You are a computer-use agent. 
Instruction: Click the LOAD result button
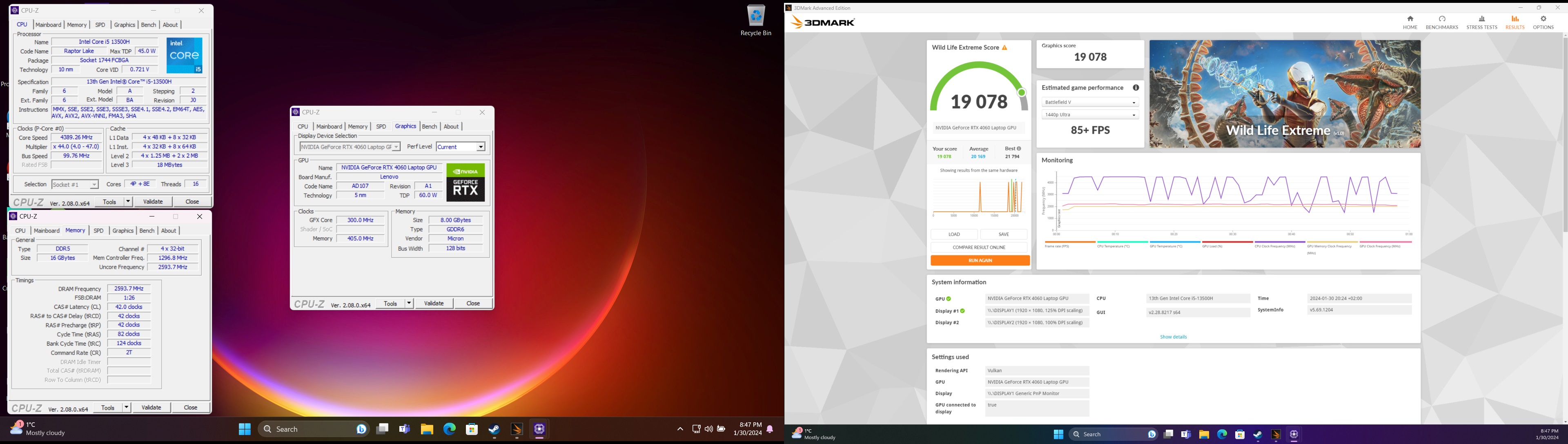(954, 234)
